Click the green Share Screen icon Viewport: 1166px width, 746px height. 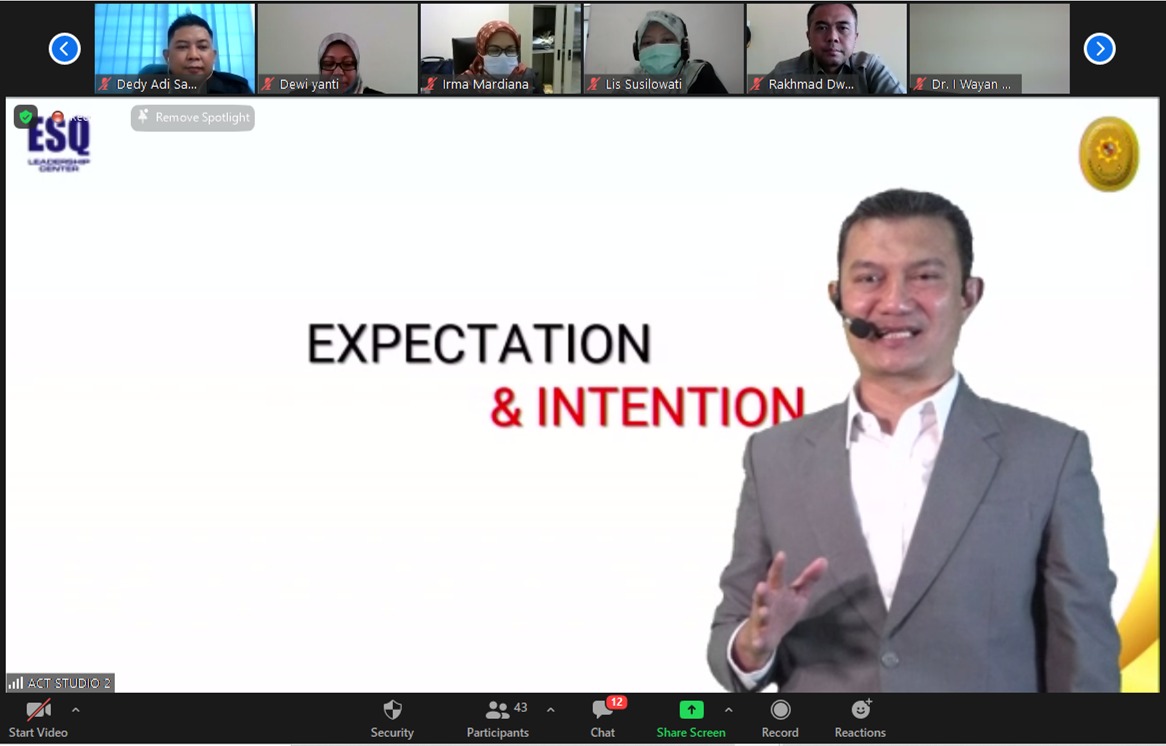691,710
